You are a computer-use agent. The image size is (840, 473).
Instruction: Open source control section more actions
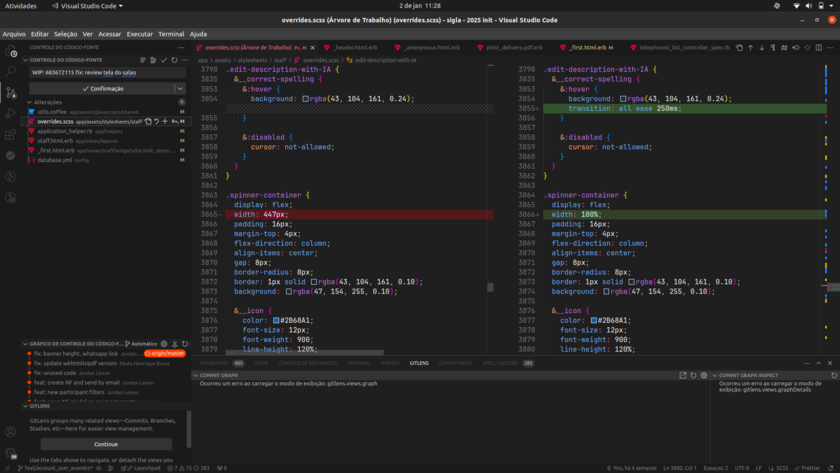185,60
